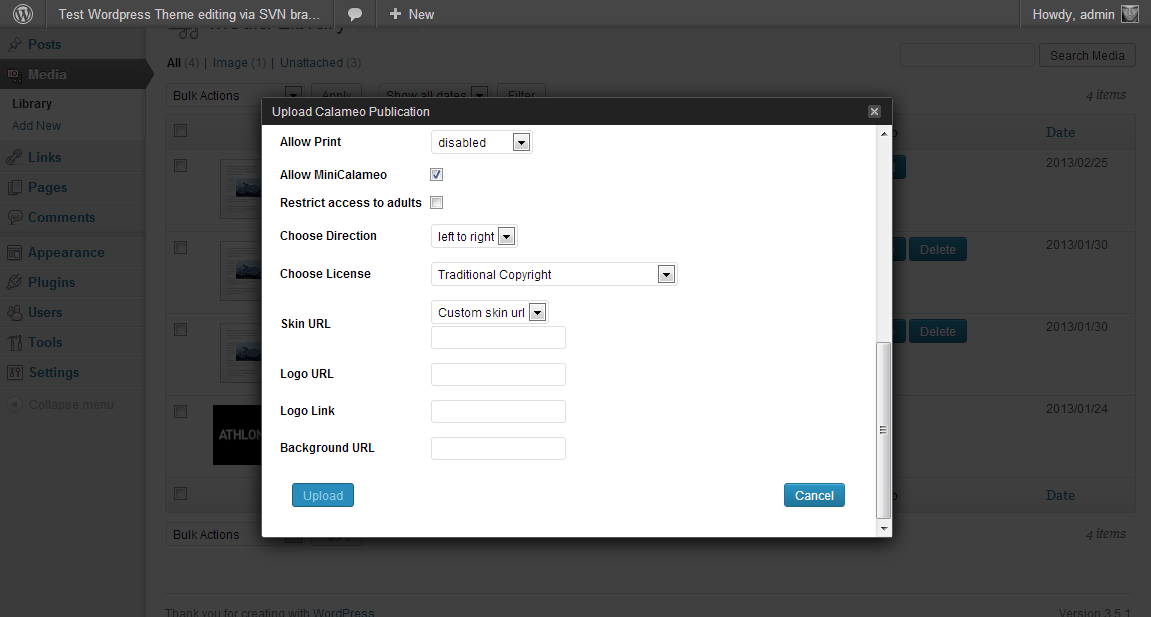Click the Tools sidebar icon
This screenshot has width=1151, height=617.
click(x=15, y=343)
